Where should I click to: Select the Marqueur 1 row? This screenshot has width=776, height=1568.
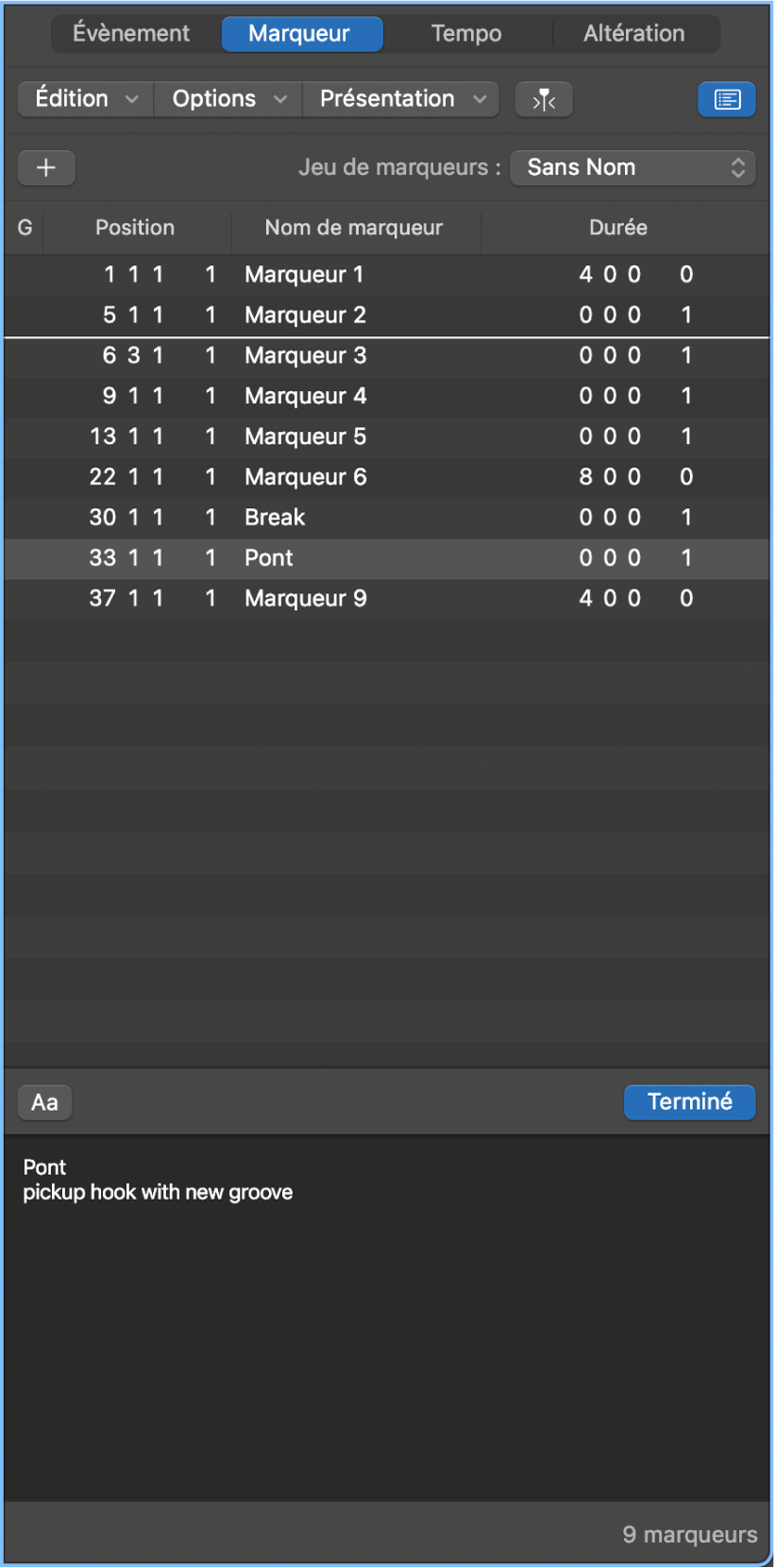pos(283,274)
